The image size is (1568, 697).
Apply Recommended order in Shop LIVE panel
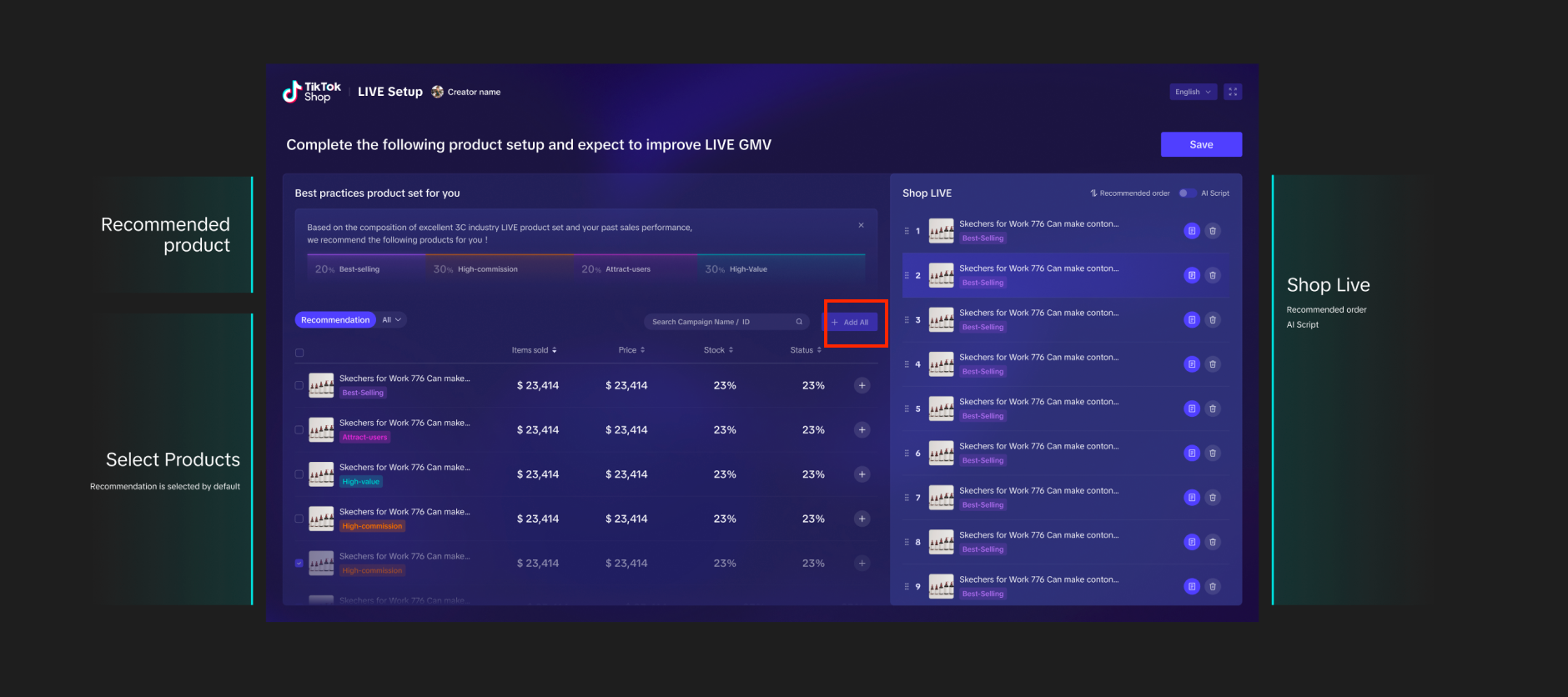click(x=1130, y=193)
